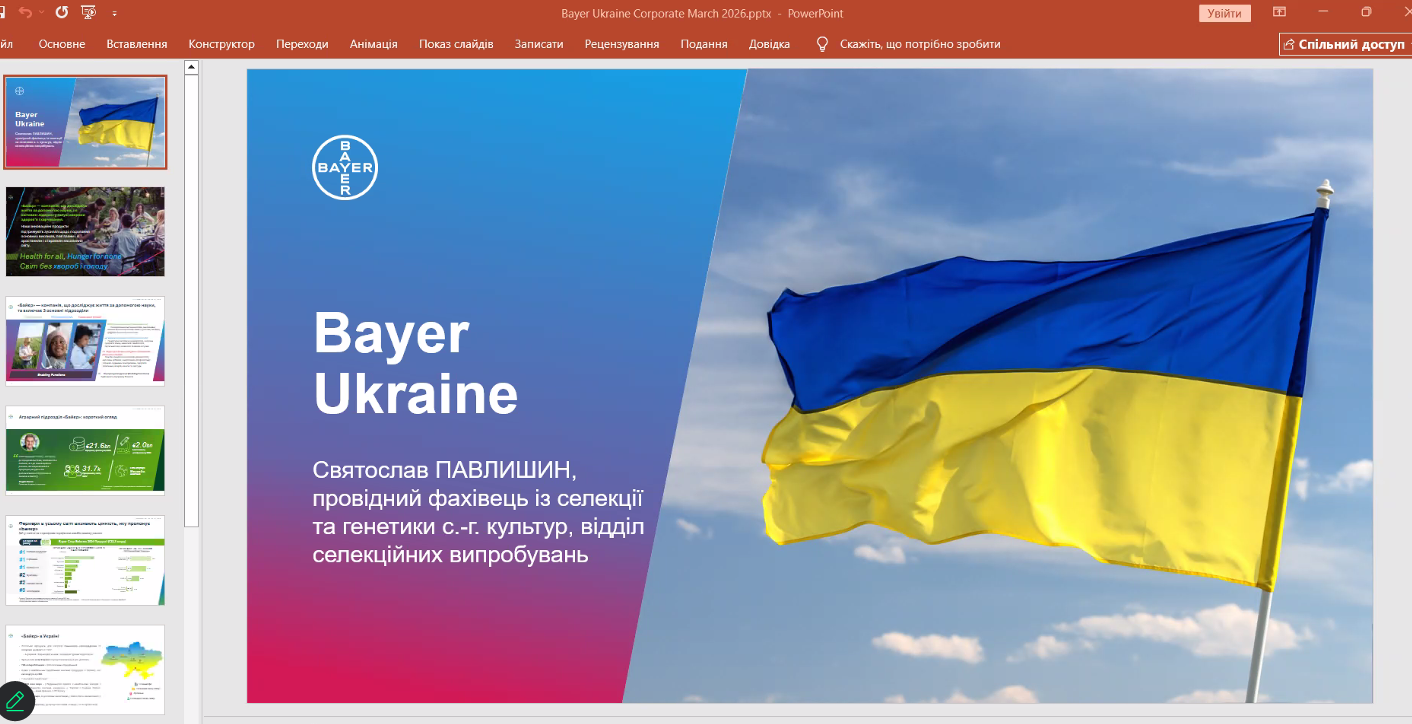Click the Redo/Repeat circular arrow icon
Screen dimensions: 1412x724
tap(62, 13)
